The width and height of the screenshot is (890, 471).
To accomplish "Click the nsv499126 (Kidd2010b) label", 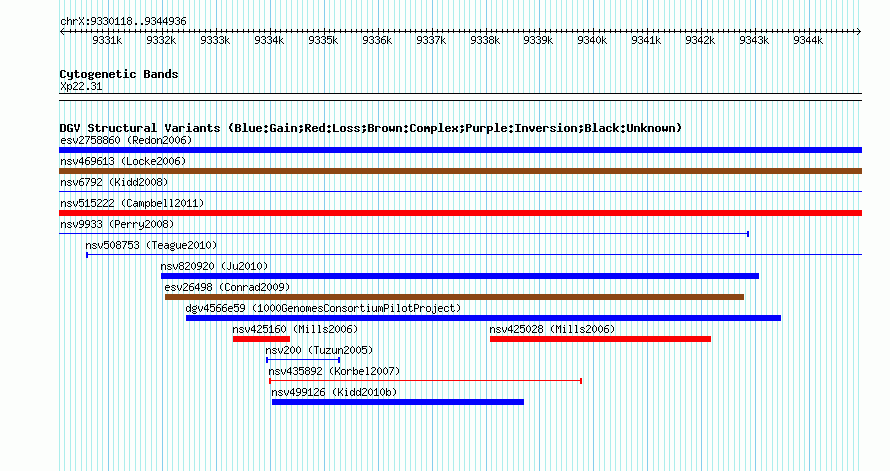I will pyautogui.click(x=334, y=392).
